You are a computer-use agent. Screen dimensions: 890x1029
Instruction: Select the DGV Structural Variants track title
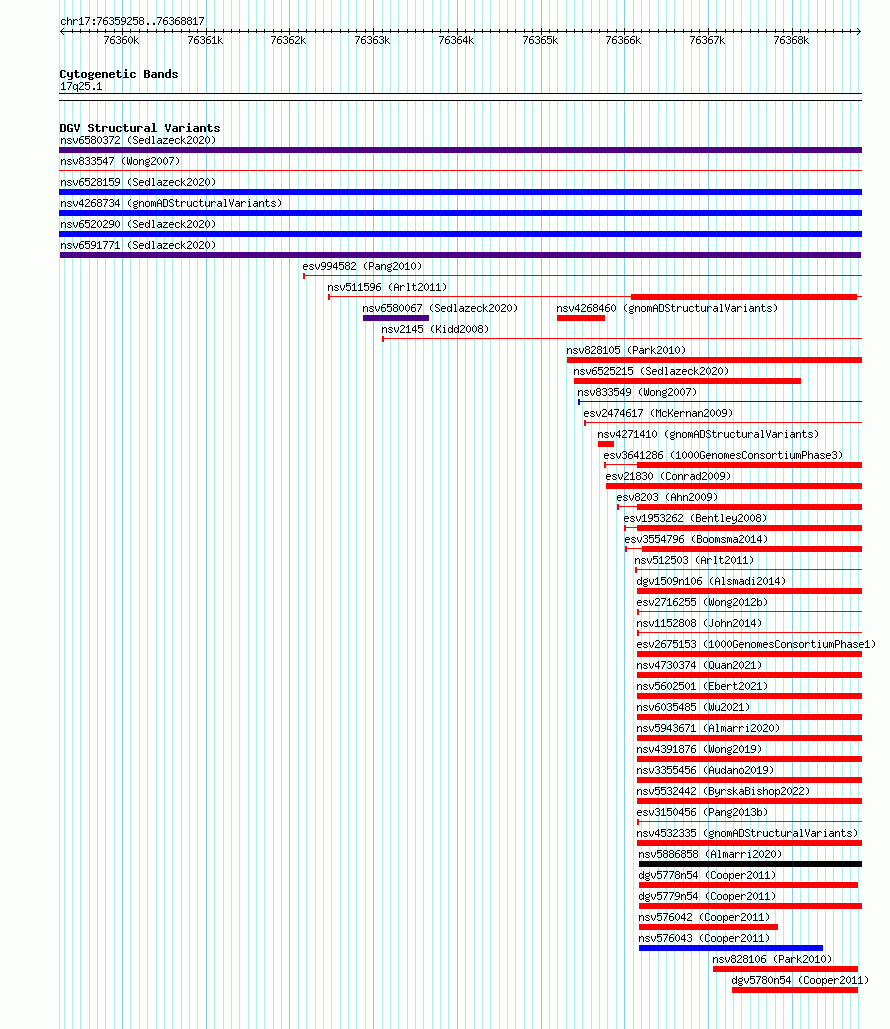pos(140,128)
